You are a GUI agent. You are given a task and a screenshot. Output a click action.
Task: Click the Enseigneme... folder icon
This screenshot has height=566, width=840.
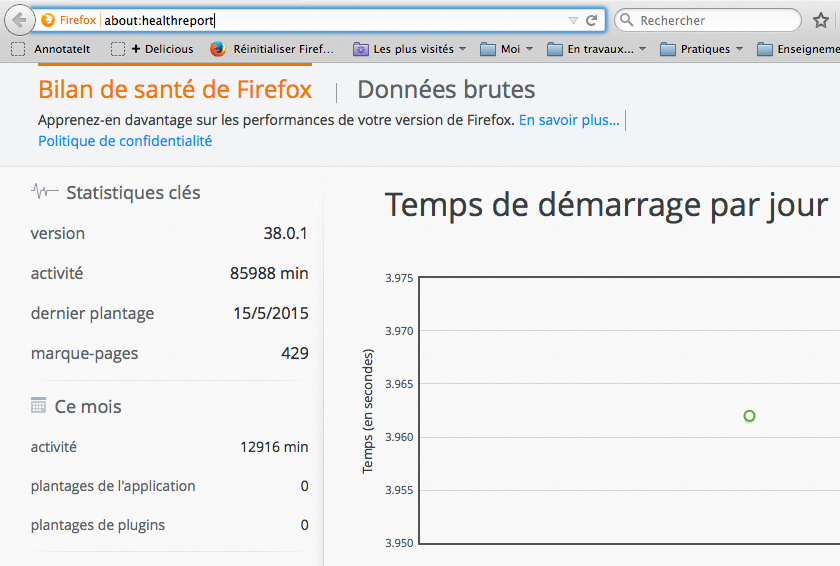[764, 50]
